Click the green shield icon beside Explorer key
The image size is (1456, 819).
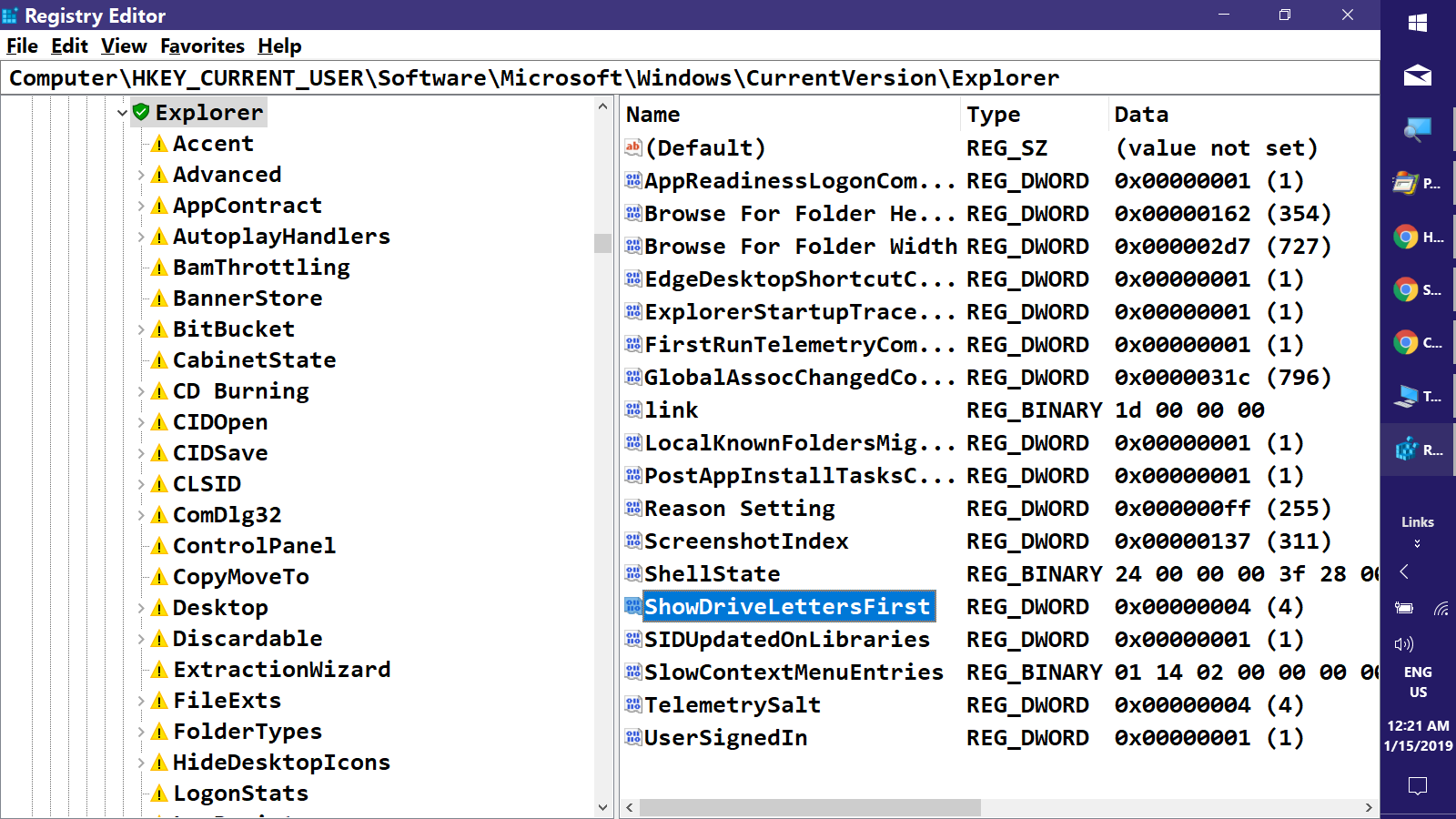tap(141, 112)
